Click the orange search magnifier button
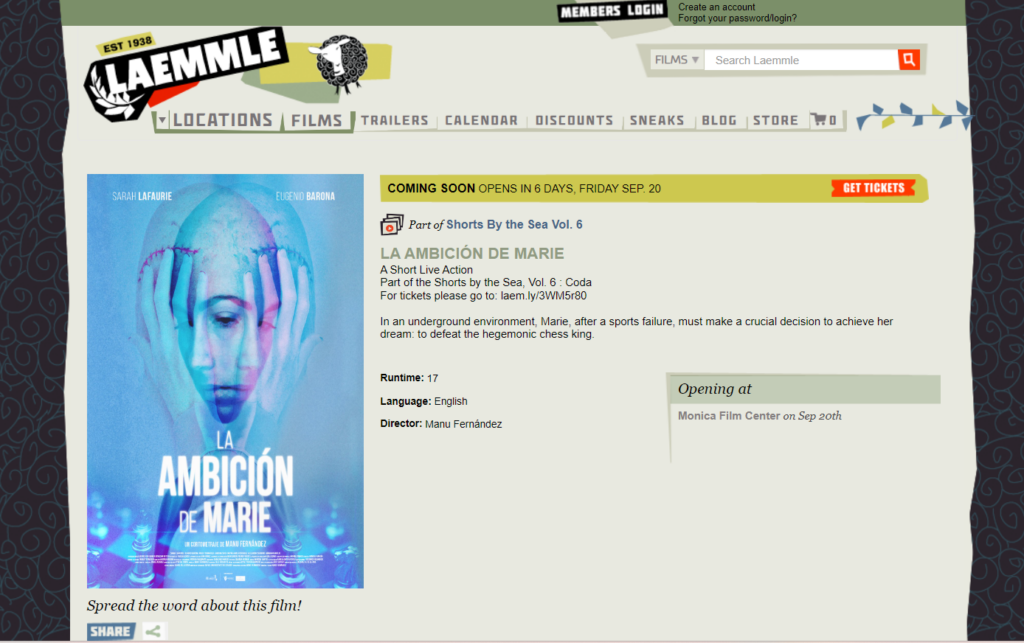1024x643 pixels. (x=908, y=59)
